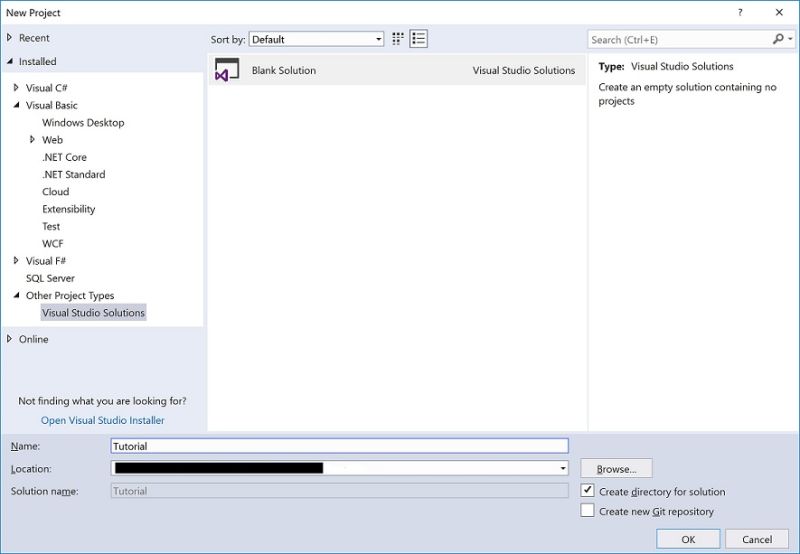Image resolution: width=800 pixels, height=554 pixels.
Task: Click the Other Project Types label
Action: [x=70, y=295]
